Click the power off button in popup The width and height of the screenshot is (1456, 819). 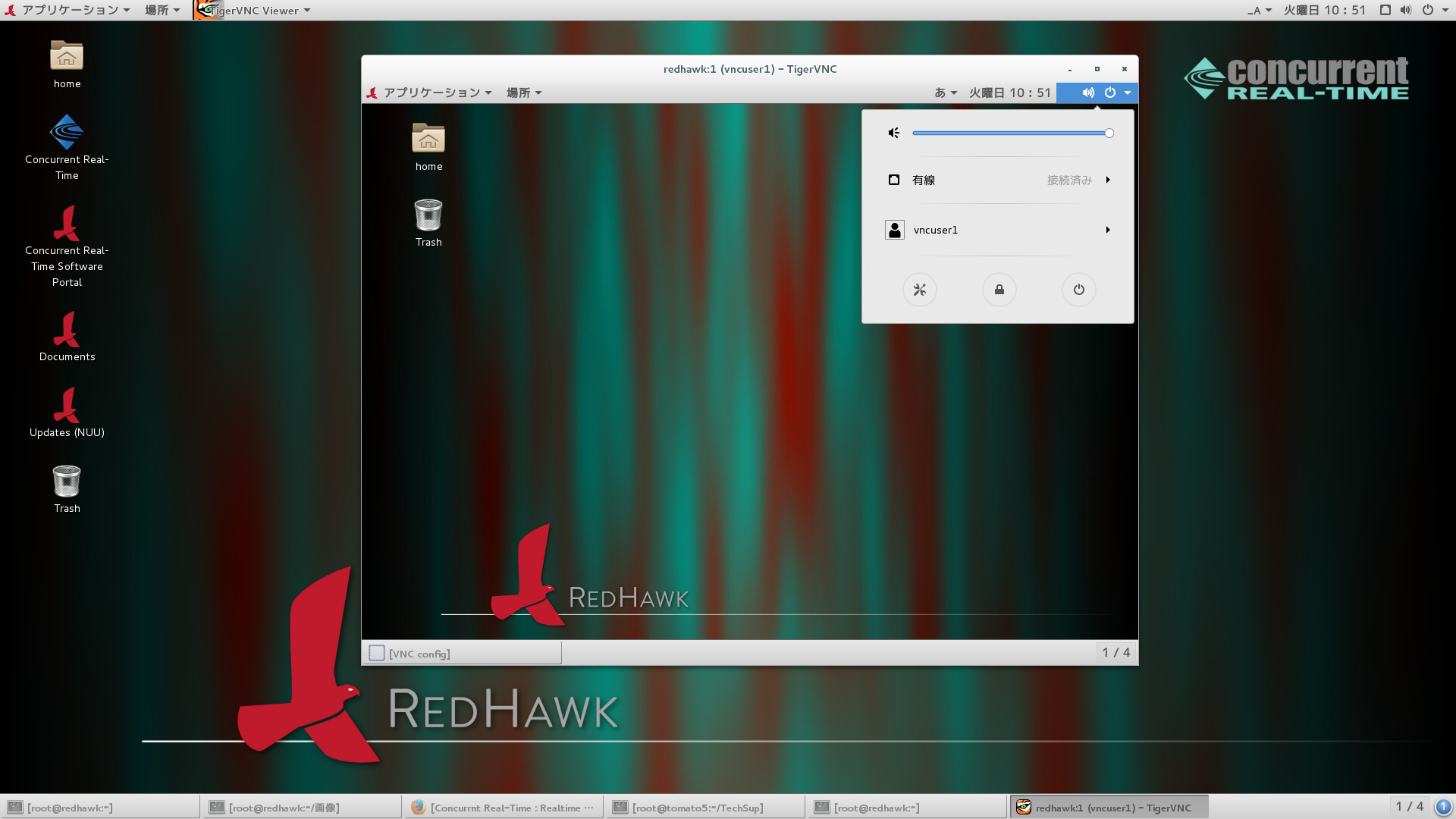(1078, 290)
